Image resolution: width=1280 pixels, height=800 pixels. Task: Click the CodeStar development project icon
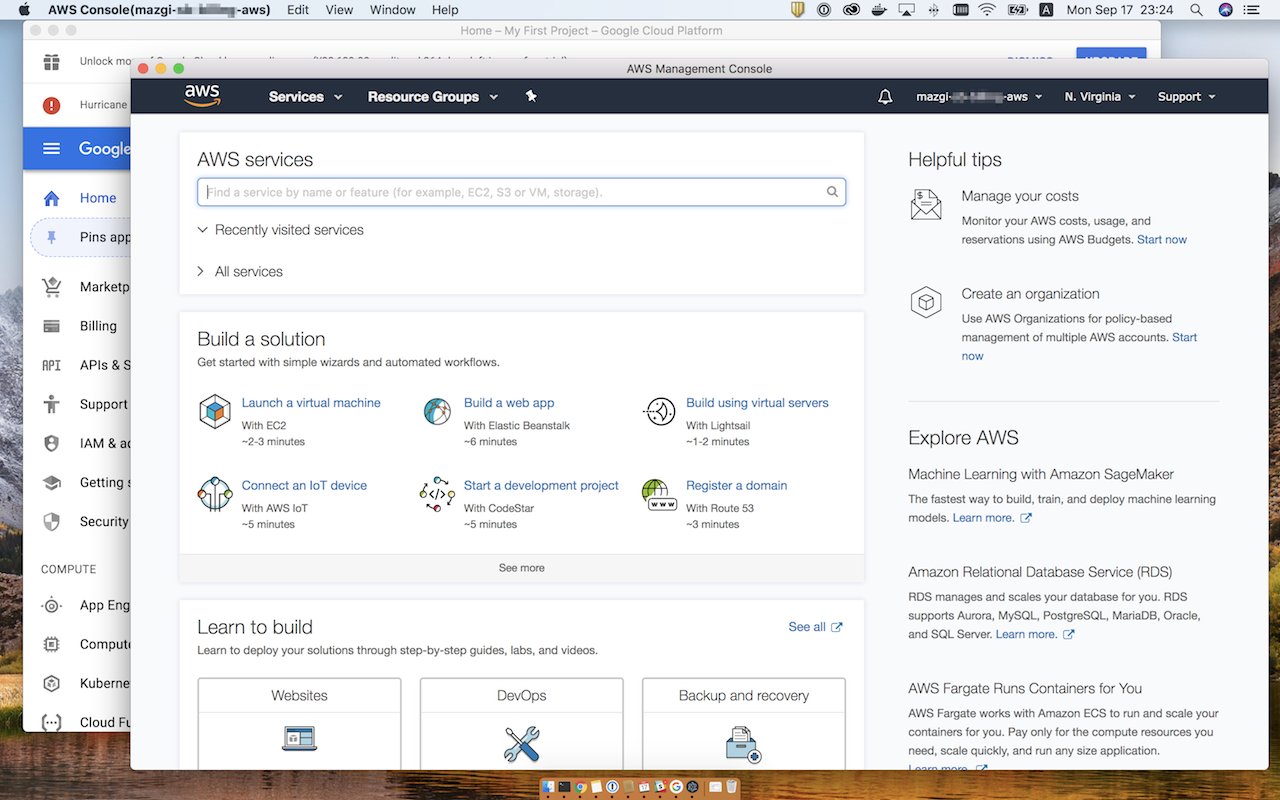tap(437, 494)
